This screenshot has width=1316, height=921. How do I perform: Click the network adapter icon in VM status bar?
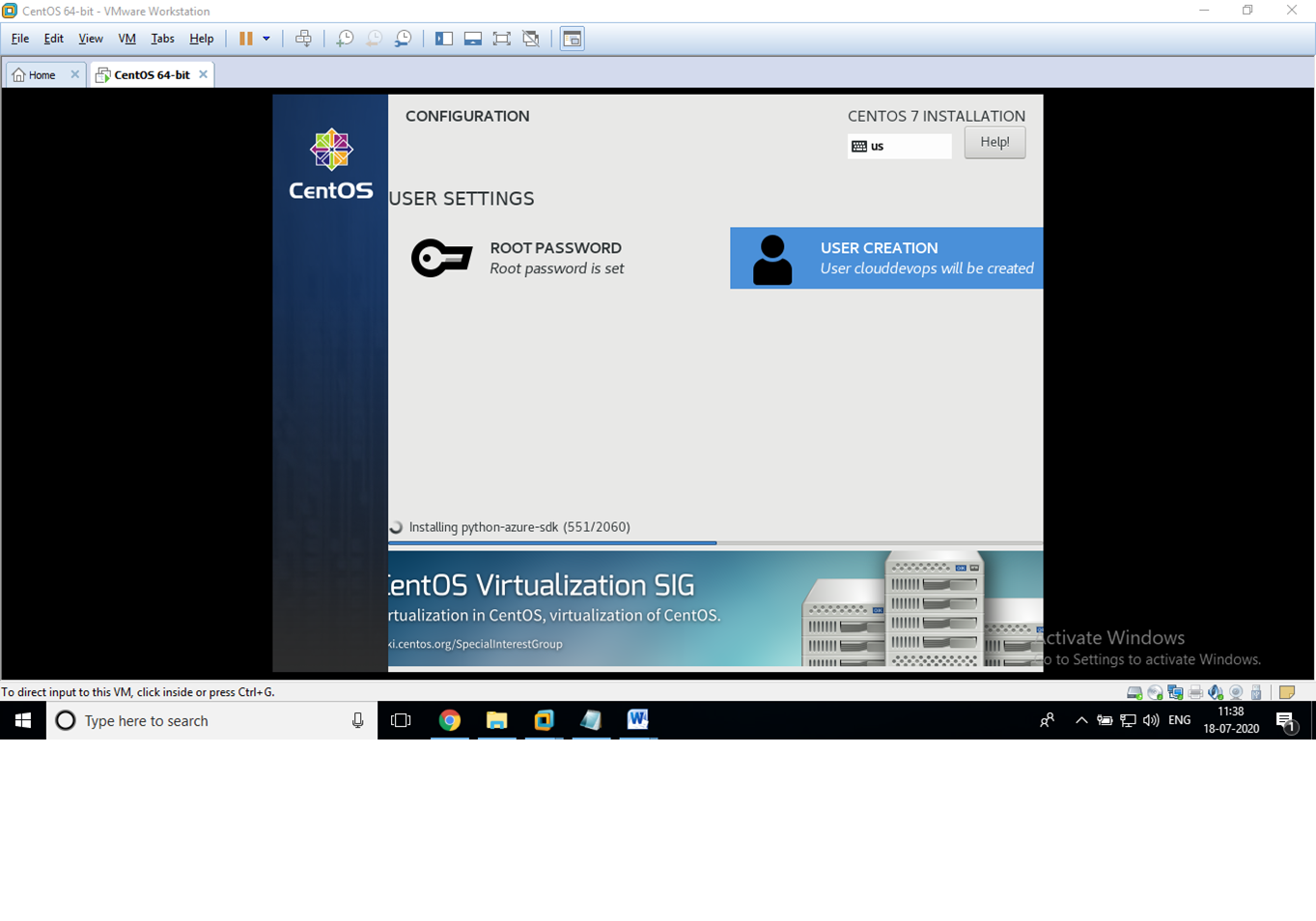1175,692
